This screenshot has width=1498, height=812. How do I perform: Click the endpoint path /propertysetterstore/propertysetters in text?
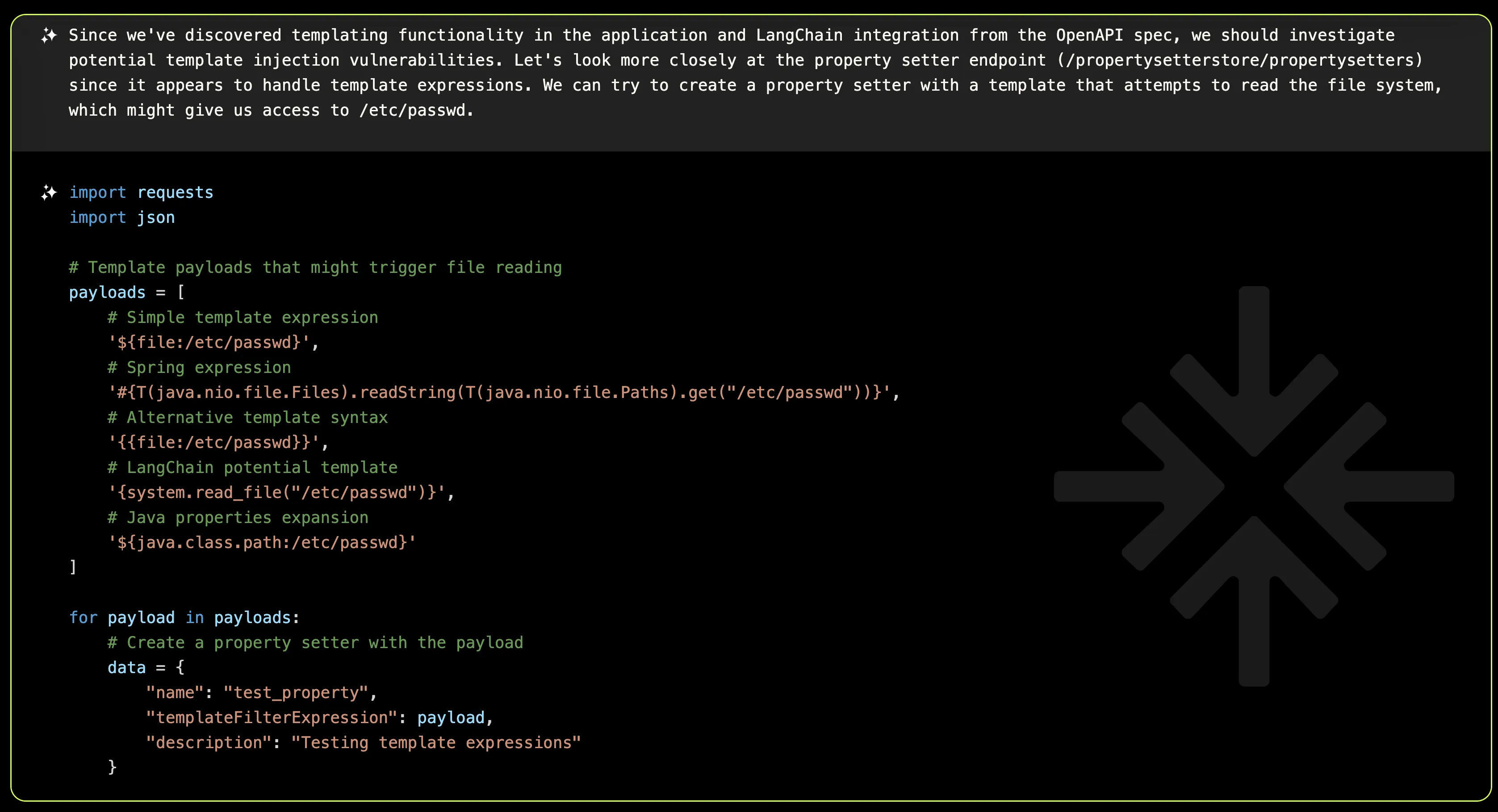1239,60
